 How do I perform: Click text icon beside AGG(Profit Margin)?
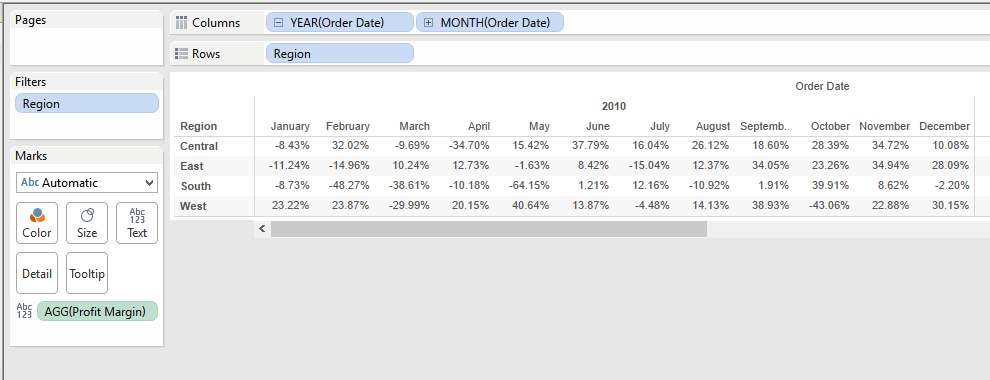pyautogui.click(x=25, y=311)
